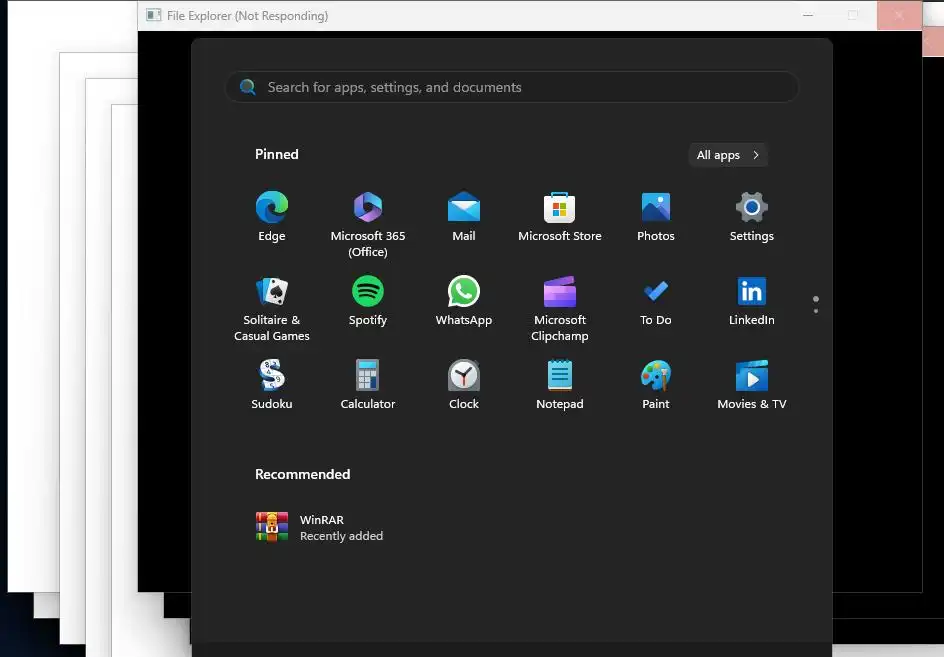The height and width of the screenshot is (657, 944).
Task: Open Paint
Action: click(x=656, y=385)
